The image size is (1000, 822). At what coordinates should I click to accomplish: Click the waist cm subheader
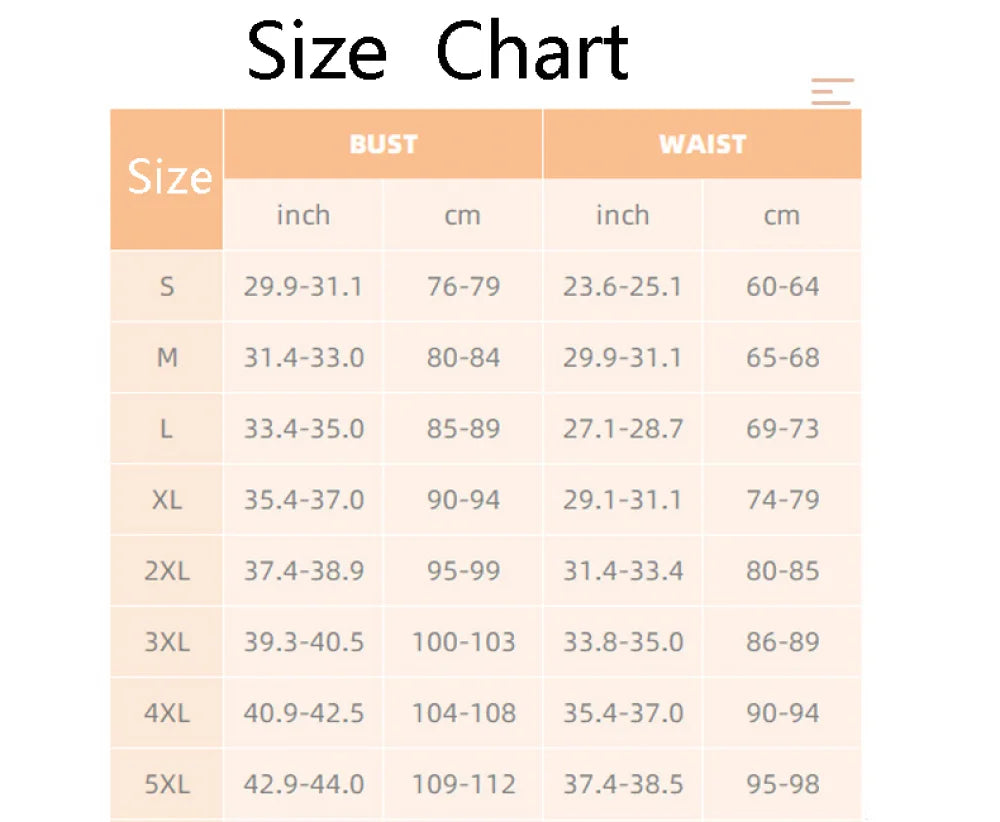click(x=782, y=215)
